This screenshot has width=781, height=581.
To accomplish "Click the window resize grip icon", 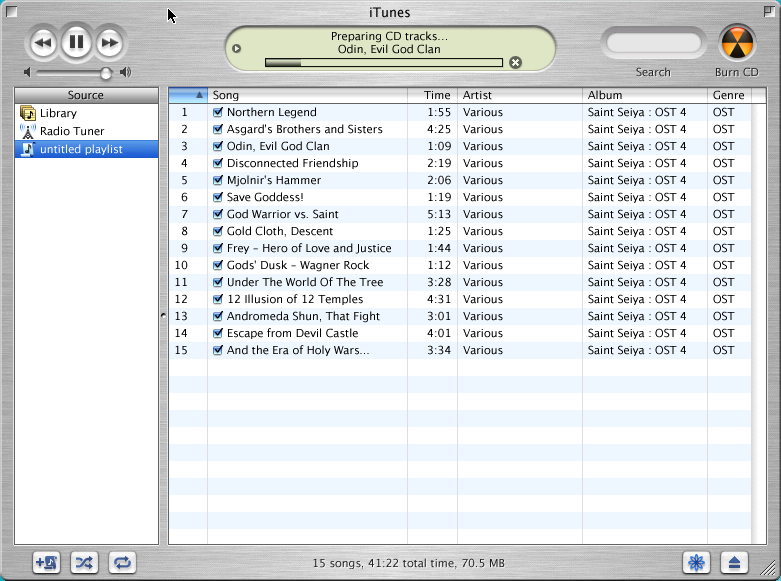I will 769,568.
